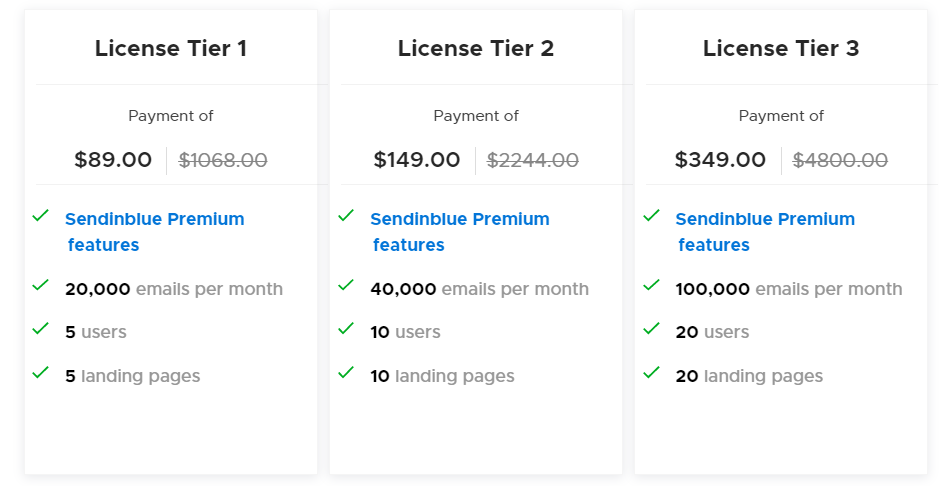Click the checkmark beside Tier 1 Sendinblue Premium features
Screen dimensions: 944x486
click(x=40, y=215)
